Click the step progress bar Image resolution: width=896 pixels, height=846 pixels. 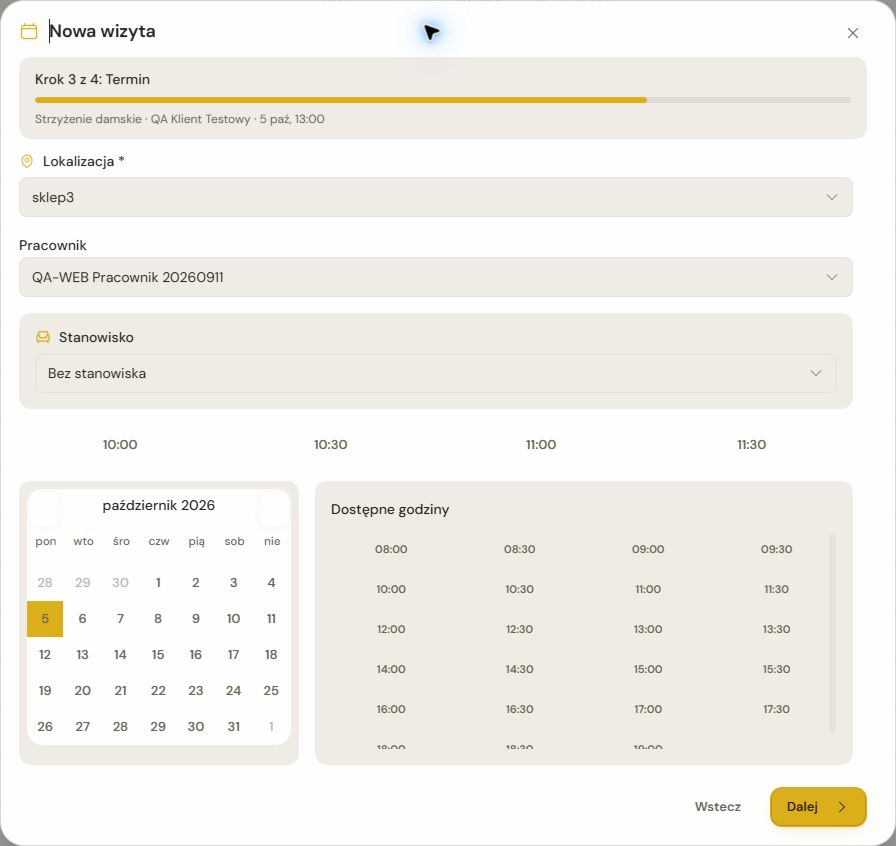click(443, 100)
